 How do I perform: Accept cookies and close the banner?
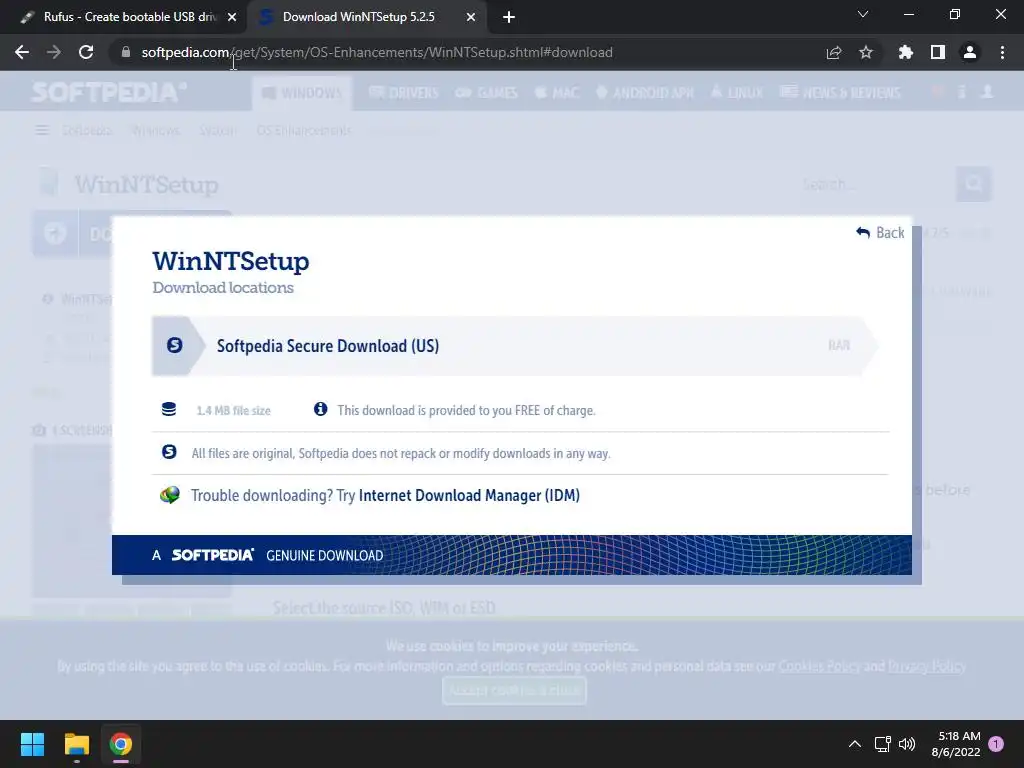point(515,690)
